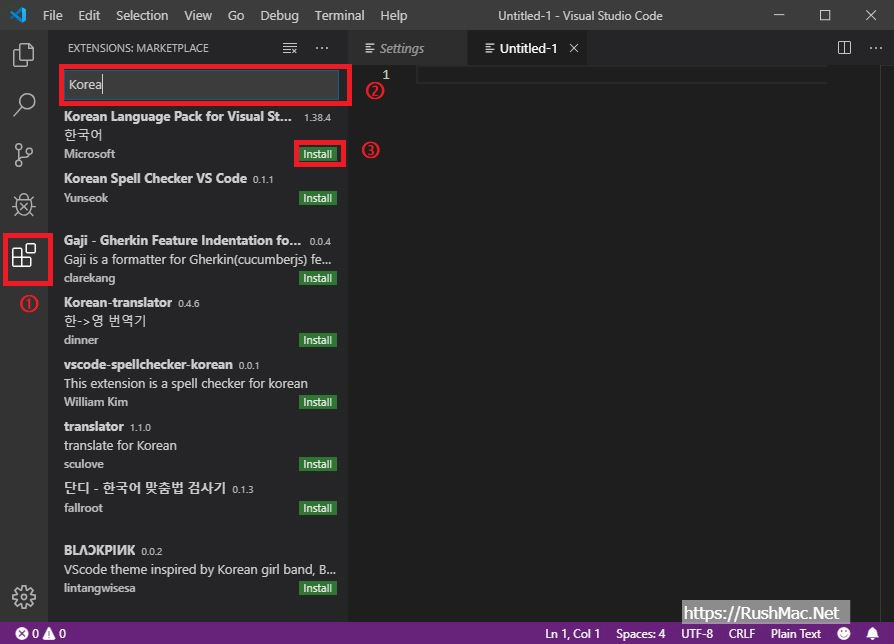Close the Untitled-1 tab
The image size is (894, 644).
pyautogui.click(x=574, y=48)
